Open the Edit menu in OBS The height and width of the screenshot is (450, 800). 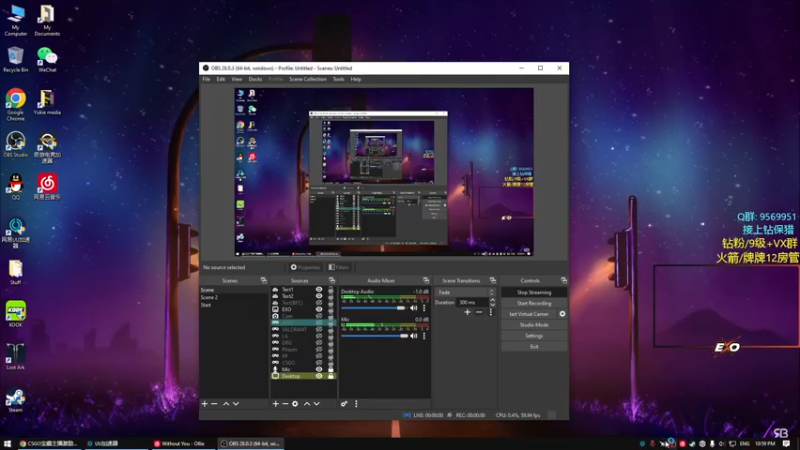(x=220, y=79)
